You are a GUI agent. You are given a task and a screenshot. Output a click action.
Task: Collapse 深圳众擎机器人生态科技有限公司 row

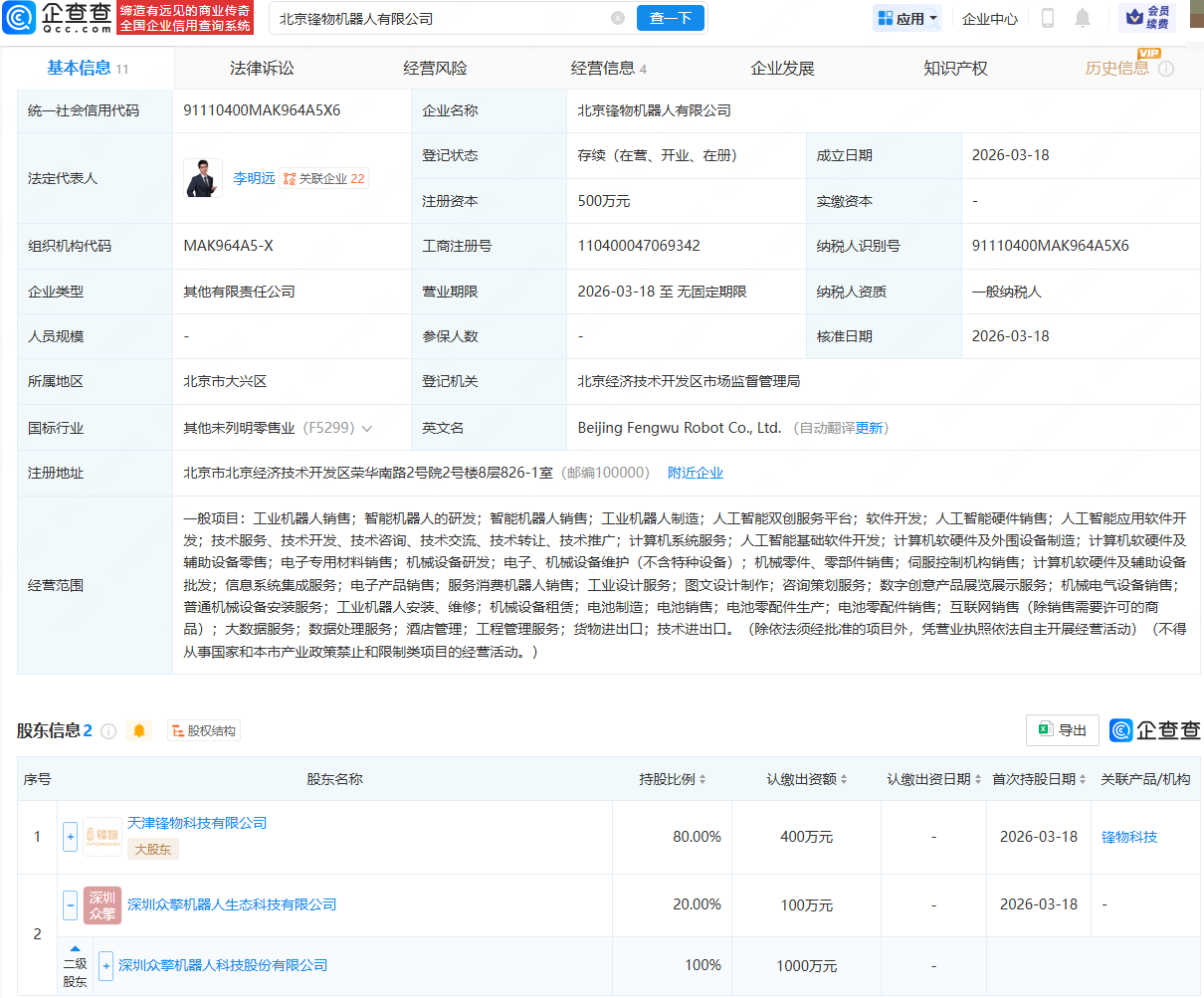tap(70, 905)
